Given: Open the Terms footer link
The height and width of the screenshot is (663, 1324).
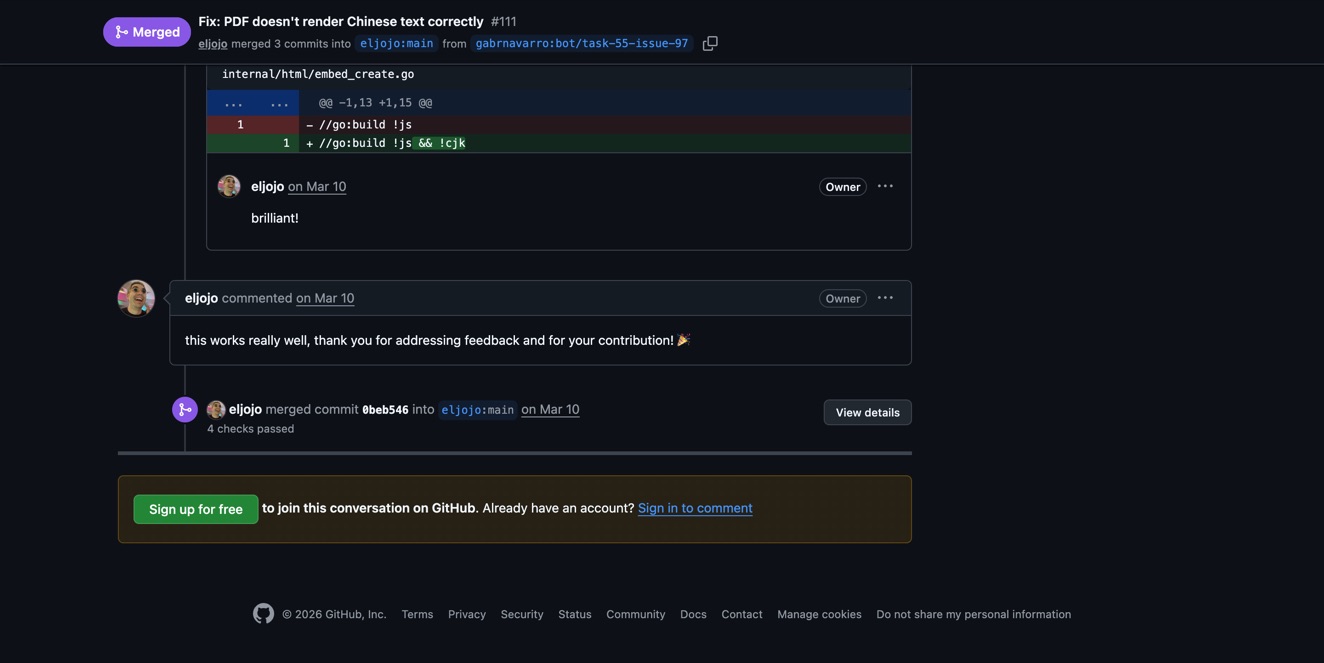Looking at the screenshot, I should coord(417,614).
